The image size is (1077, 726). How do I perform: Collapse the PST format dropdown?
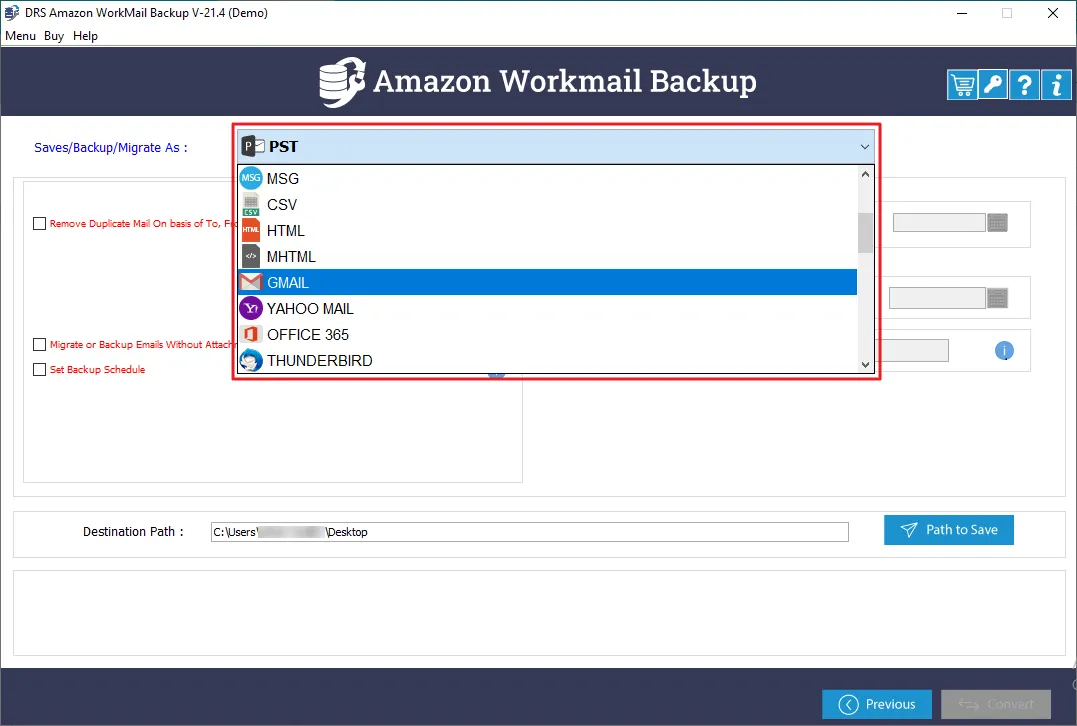pyautogui.click(x=865, y=146)
